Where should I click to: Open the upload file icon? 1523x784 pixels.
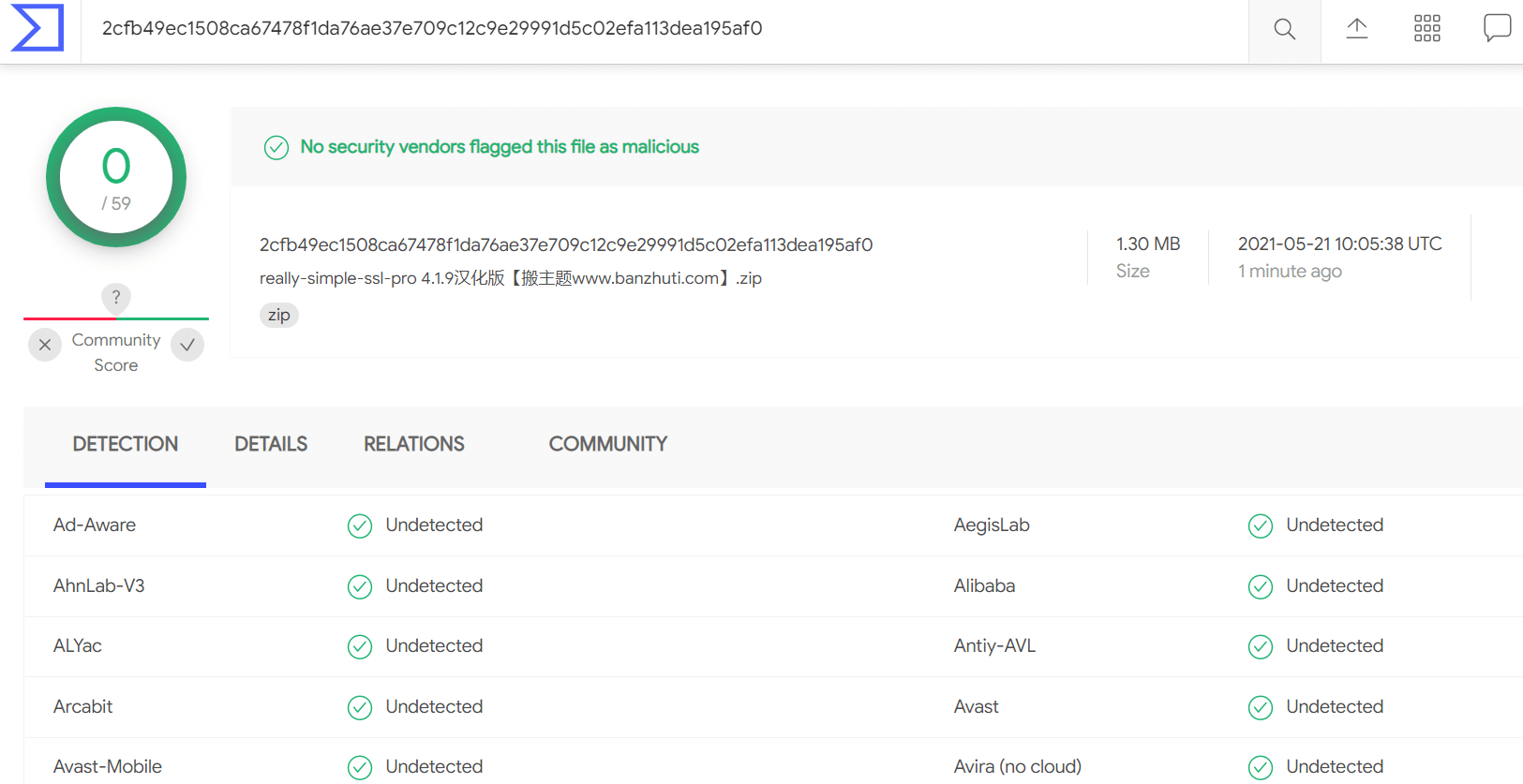pos(1357,29)
